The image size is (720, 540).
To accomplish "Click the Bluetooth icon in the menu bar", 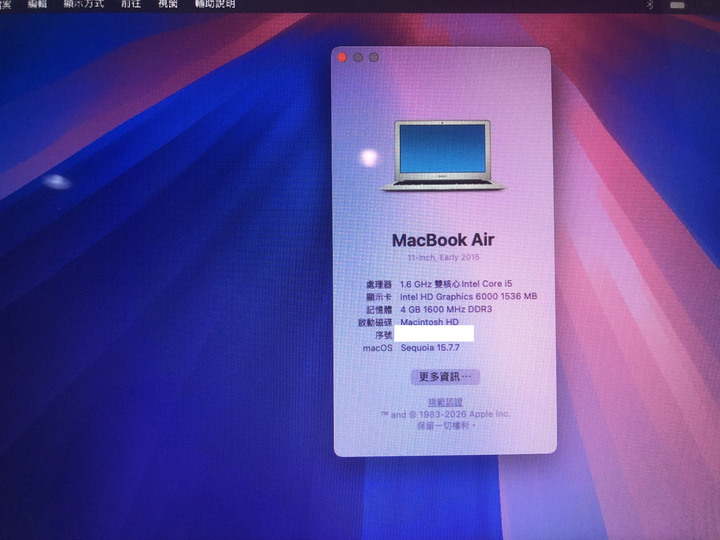I will click(650, 5).
